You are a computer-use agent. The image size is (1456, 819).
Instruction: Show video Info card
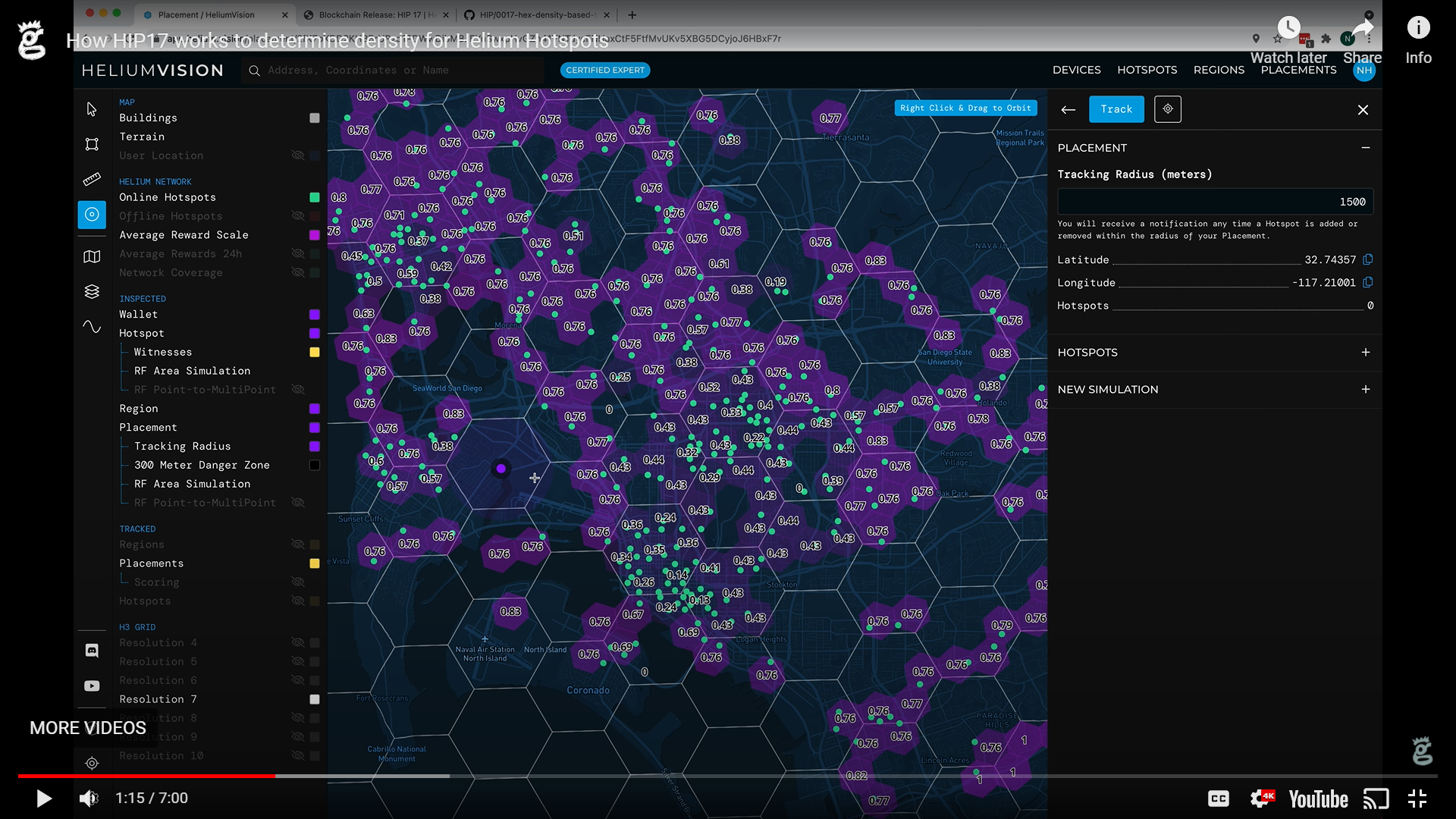[x=1418, y=40]
